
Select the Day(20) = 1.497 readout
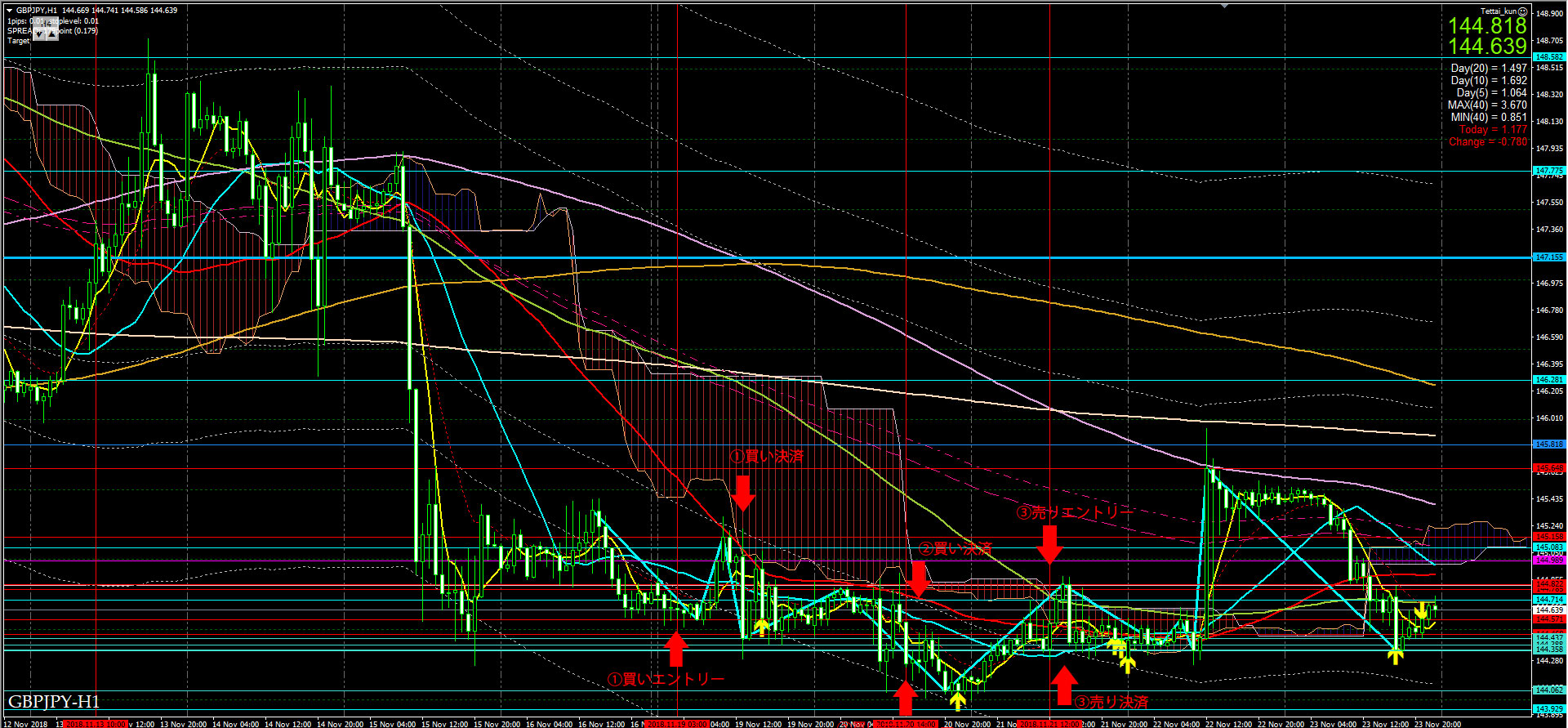tap(1489, 69)
